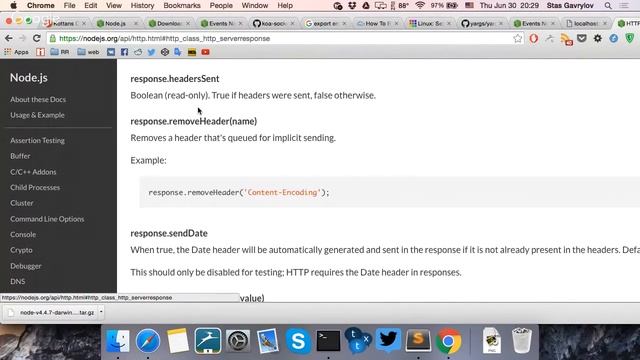Open the RR bookmarks folder
Viewport: 640px width, 360px height.
[x=60, y=52]
